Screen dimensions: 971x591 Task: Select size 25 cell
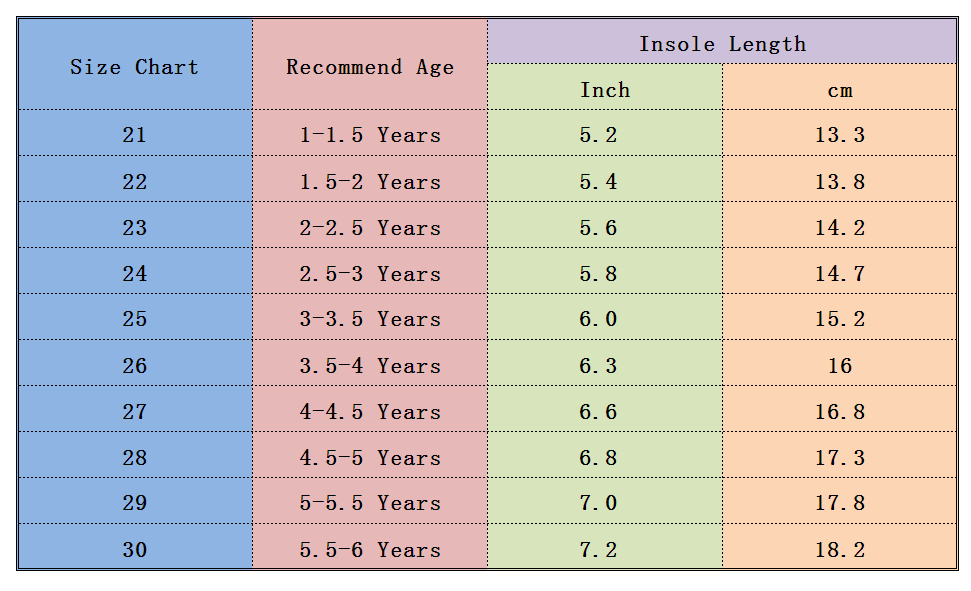[135, 319]
